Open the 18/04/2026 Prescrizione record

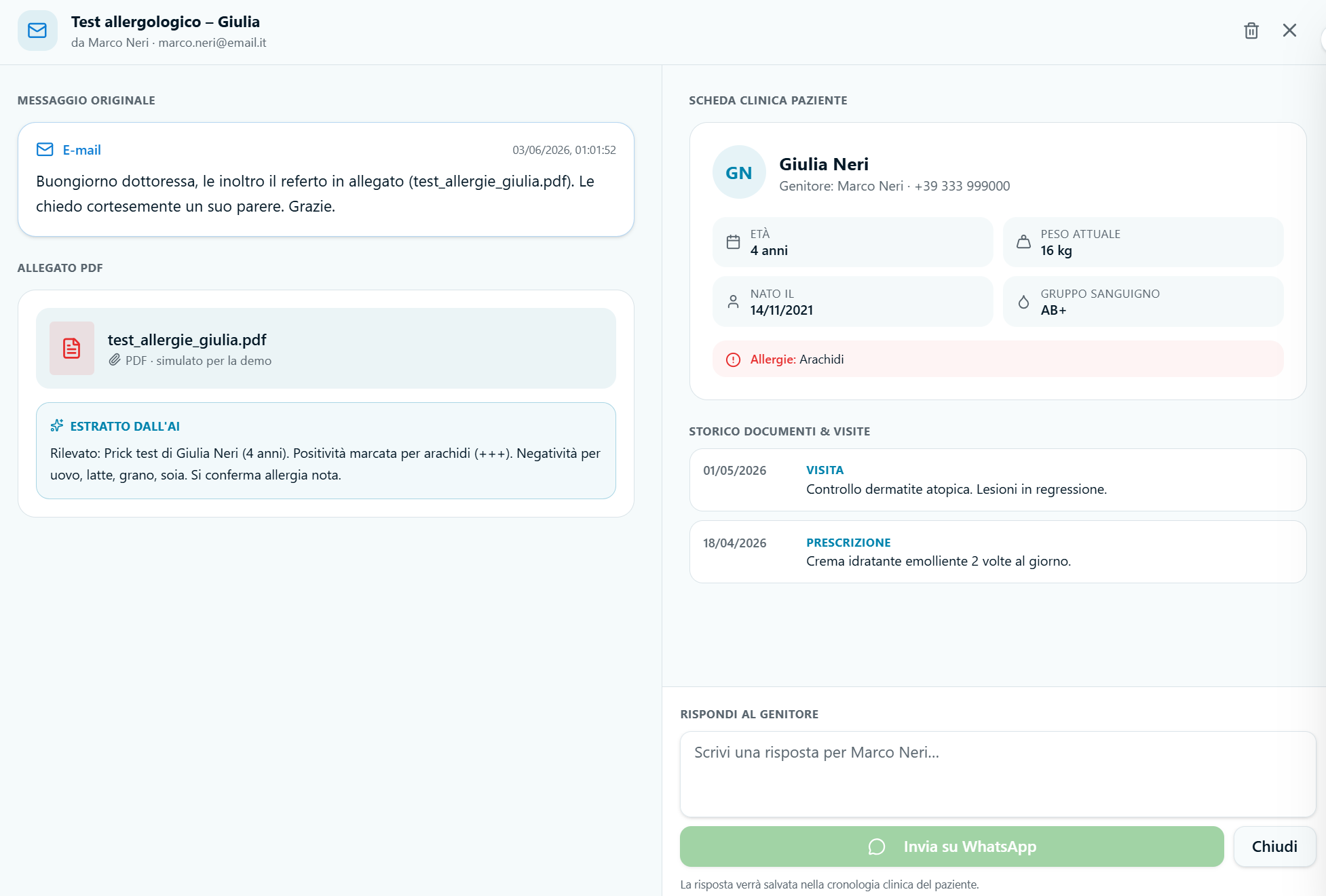998,551
